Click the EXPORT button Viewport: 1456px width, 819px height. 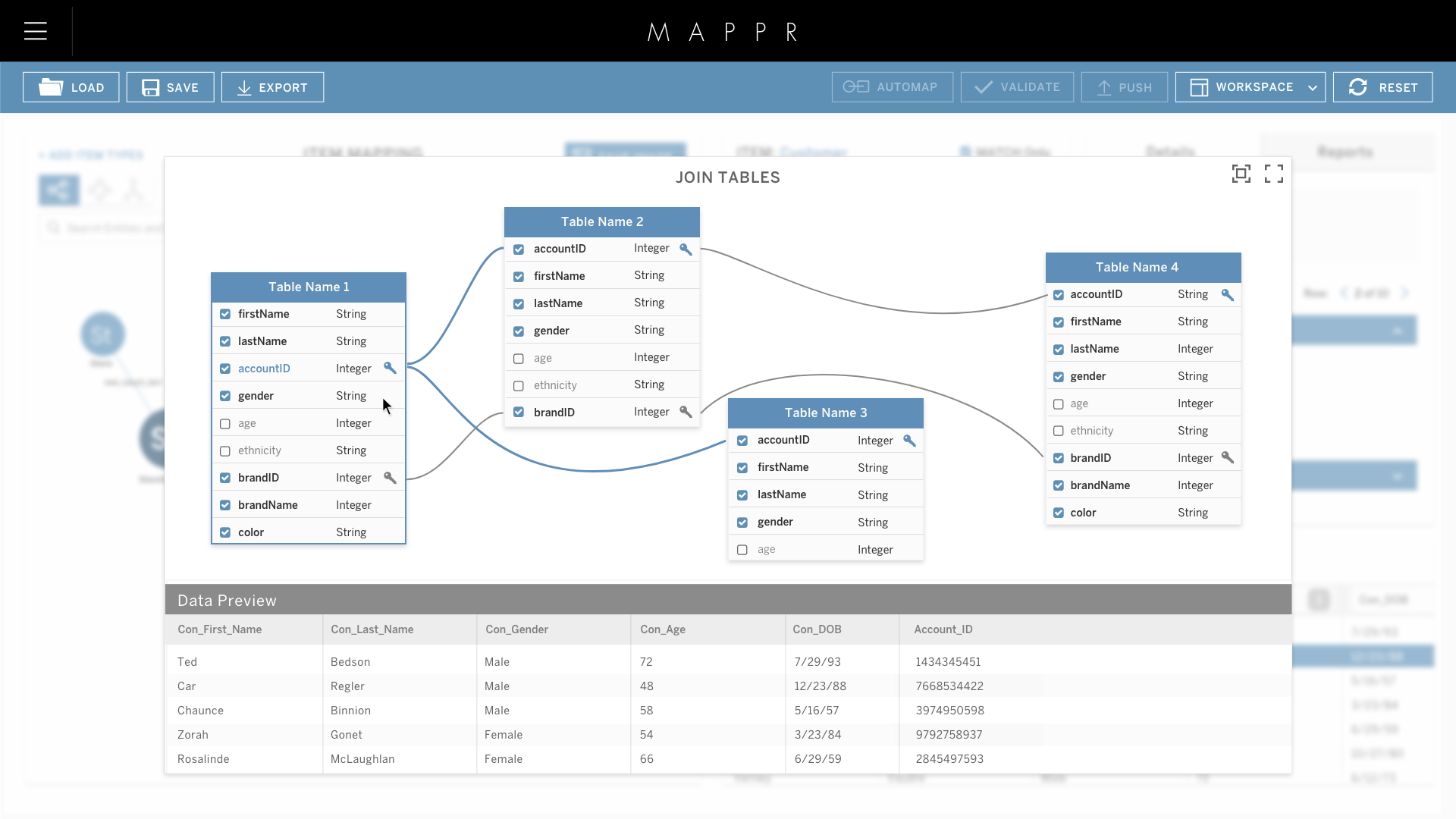click(x=273, y=87)
